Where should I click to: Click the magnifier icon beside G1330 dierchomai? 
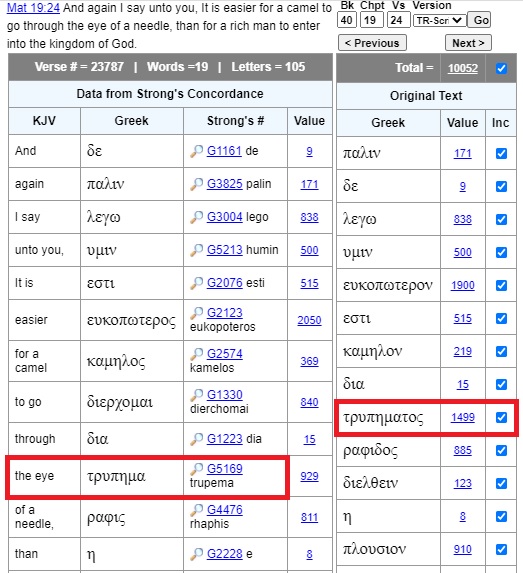[197, 395]
